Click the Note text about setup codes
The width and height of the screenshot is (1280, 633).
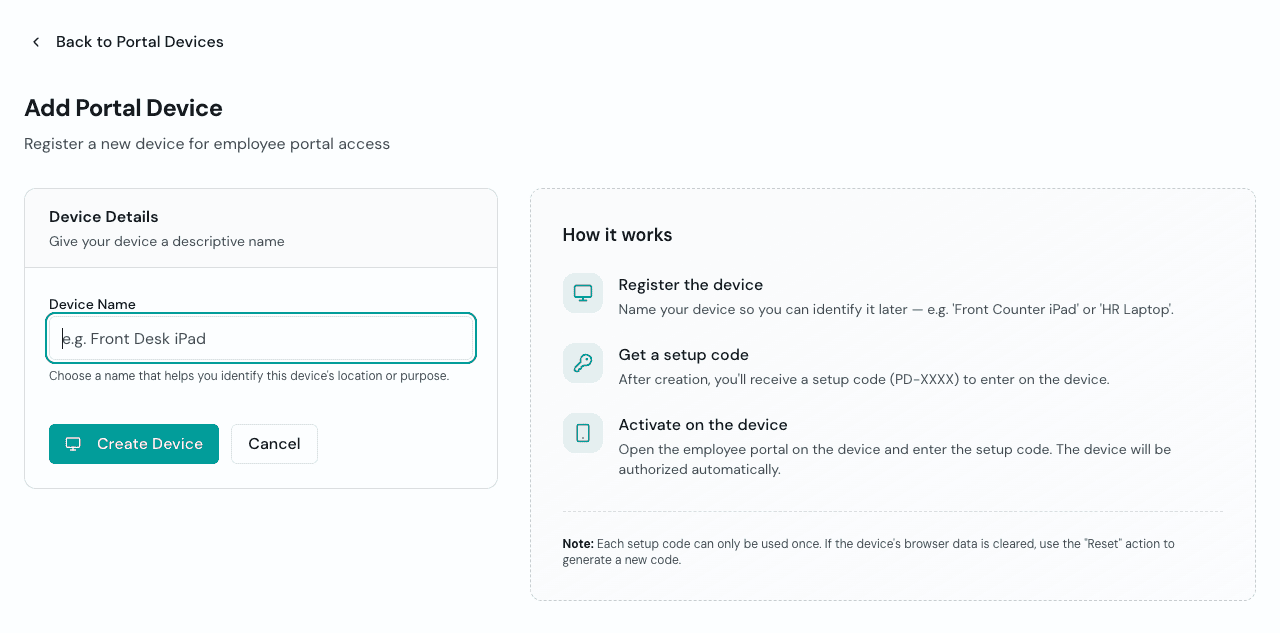[x=868, y=551]
